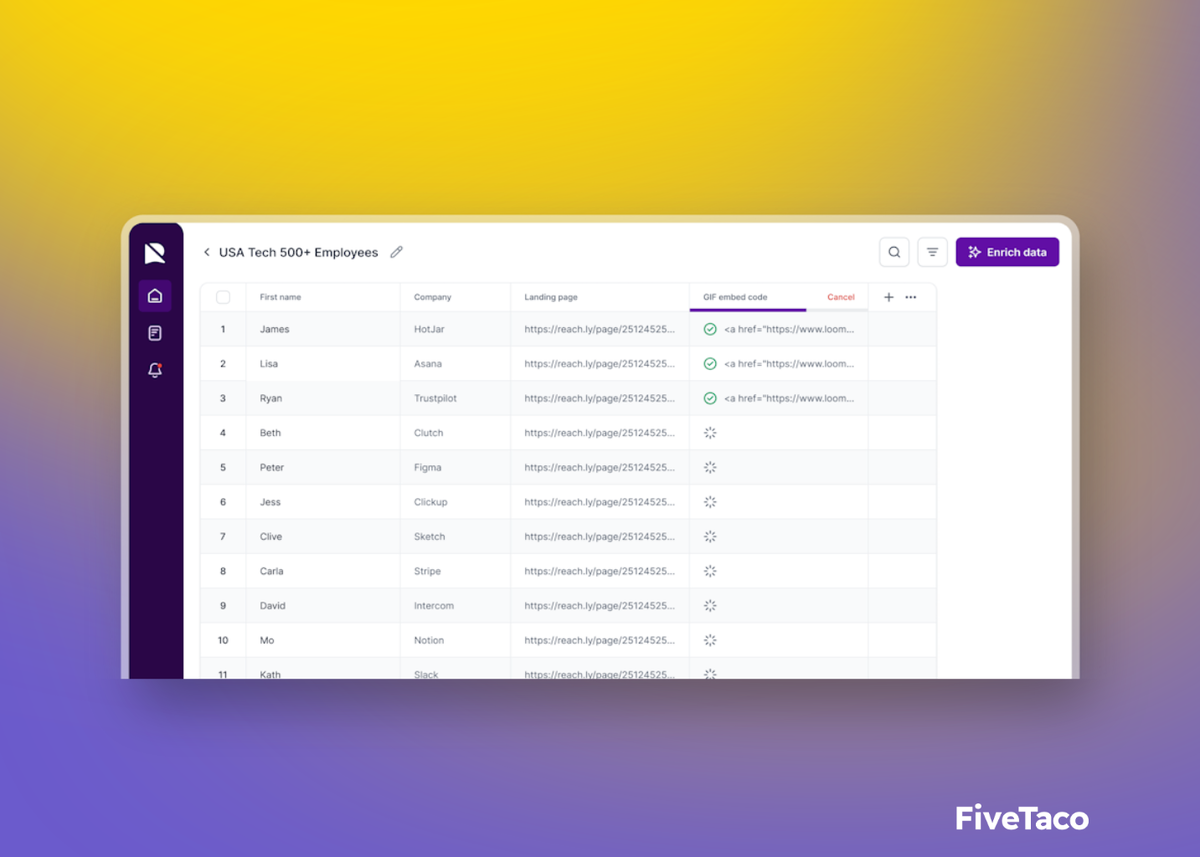Open search with the magnifier icon
The width and height of the screenshot is (1200, 857).
(894, 252)
